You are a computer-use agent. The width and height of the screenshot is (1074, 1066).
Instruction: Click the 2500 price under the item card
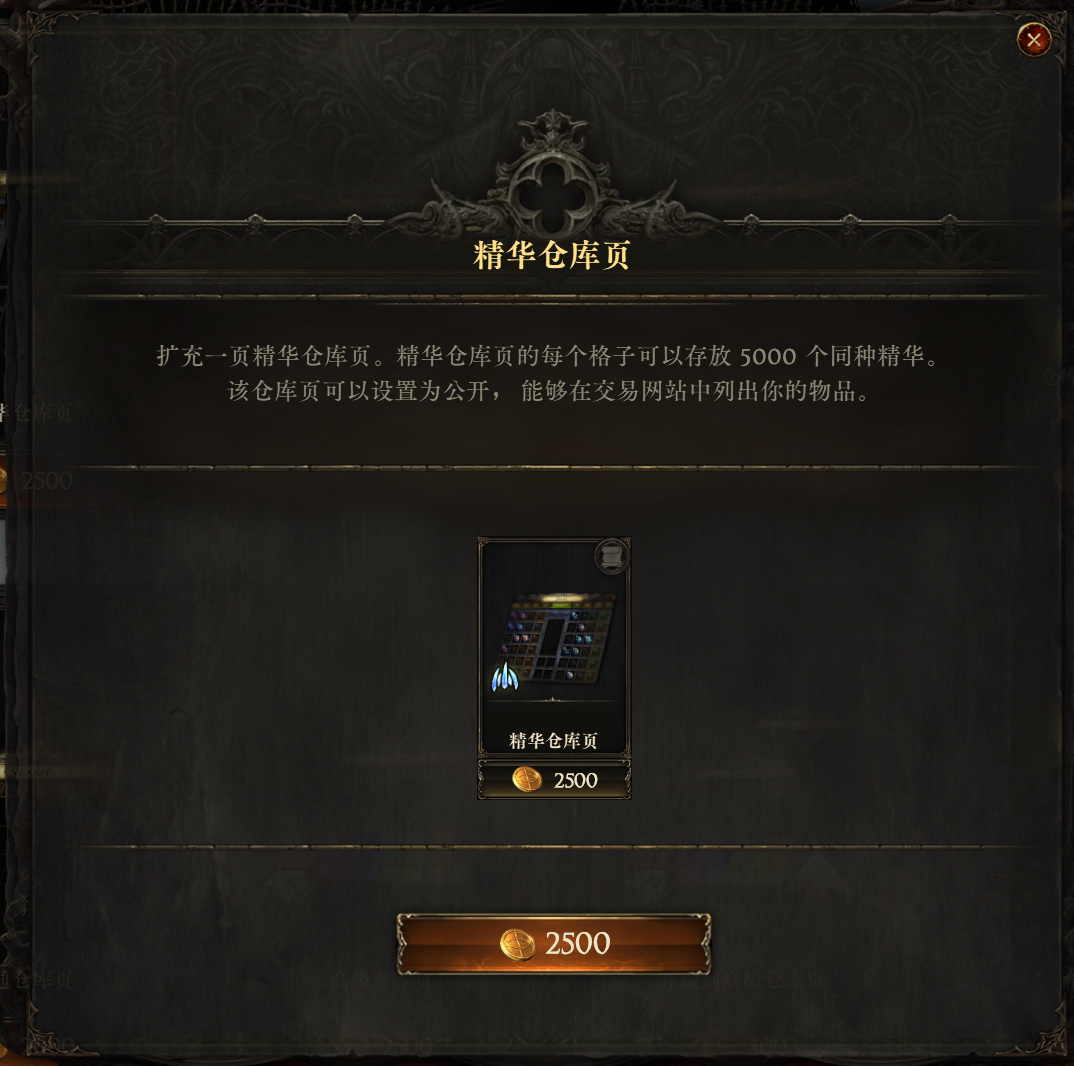point(575,780)
